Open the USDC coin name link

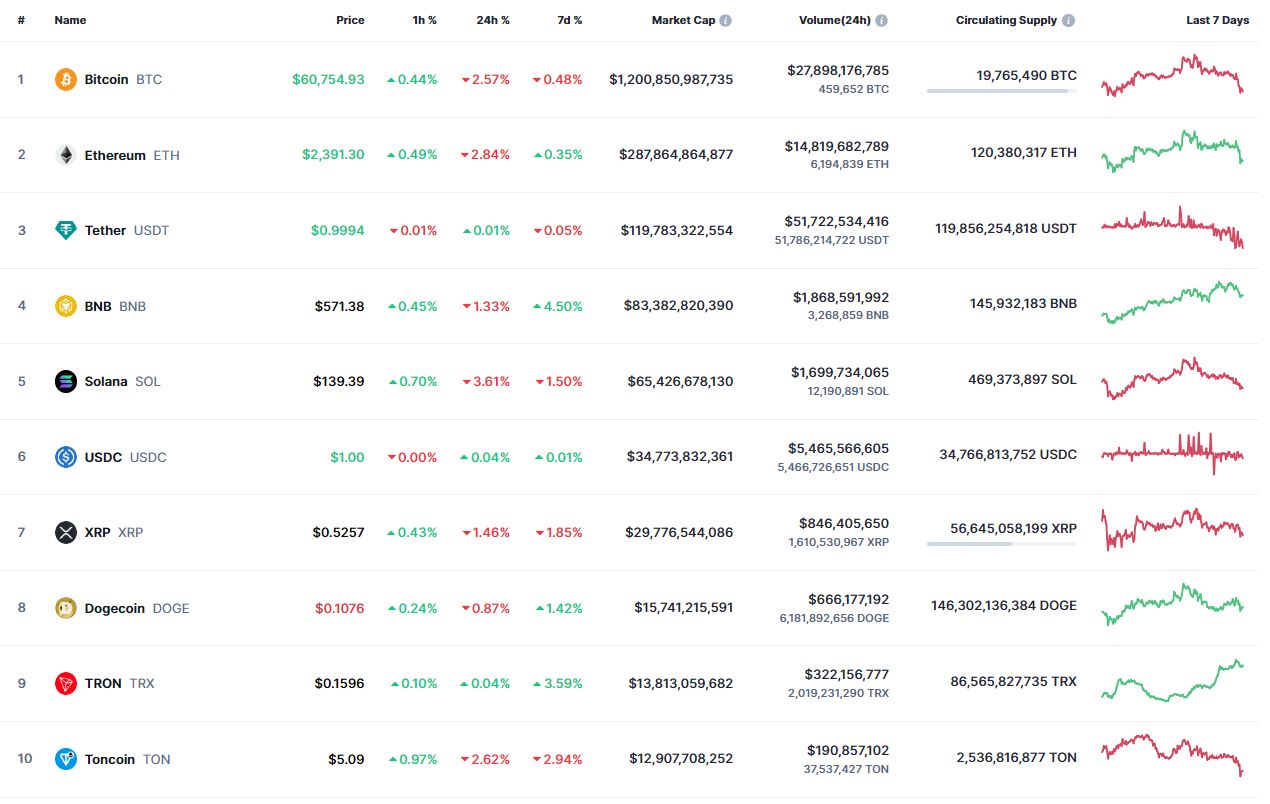103,457
